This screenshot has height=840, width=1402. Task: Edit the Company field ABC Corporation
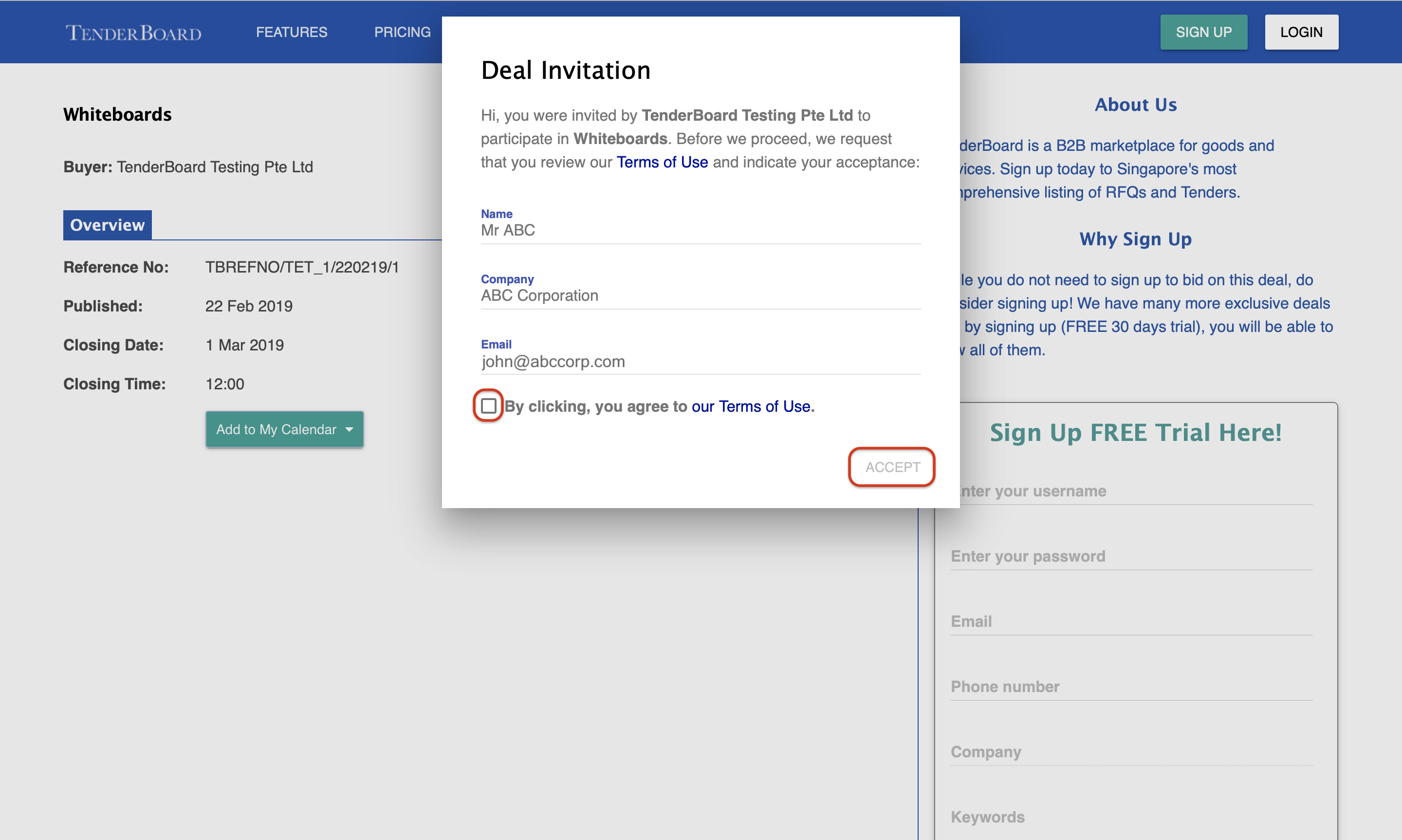pyautogui.click(x=700, y=295)
